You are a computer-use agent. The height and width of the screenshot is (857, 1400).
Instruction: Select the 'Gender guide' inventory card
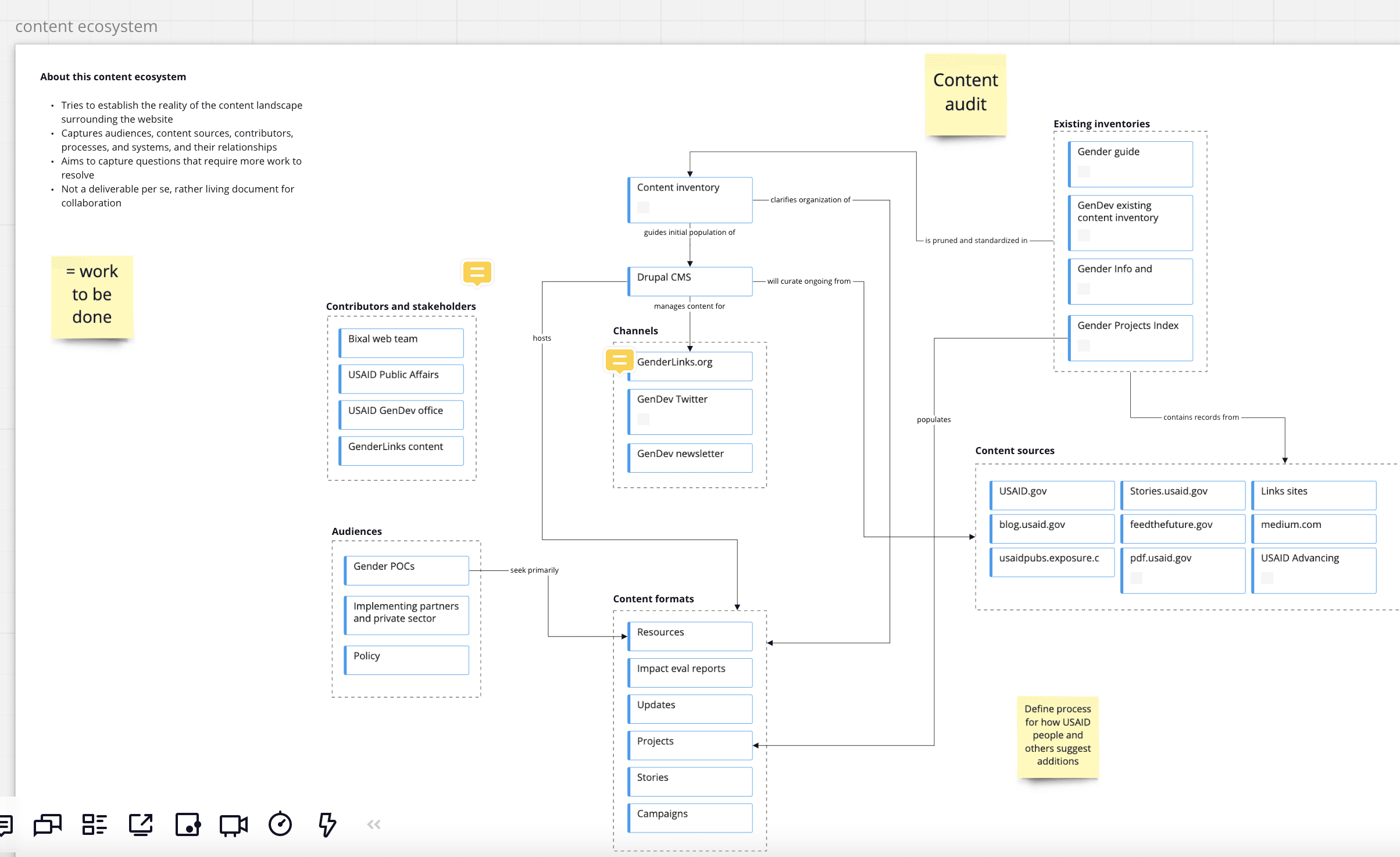point(1131,165)
